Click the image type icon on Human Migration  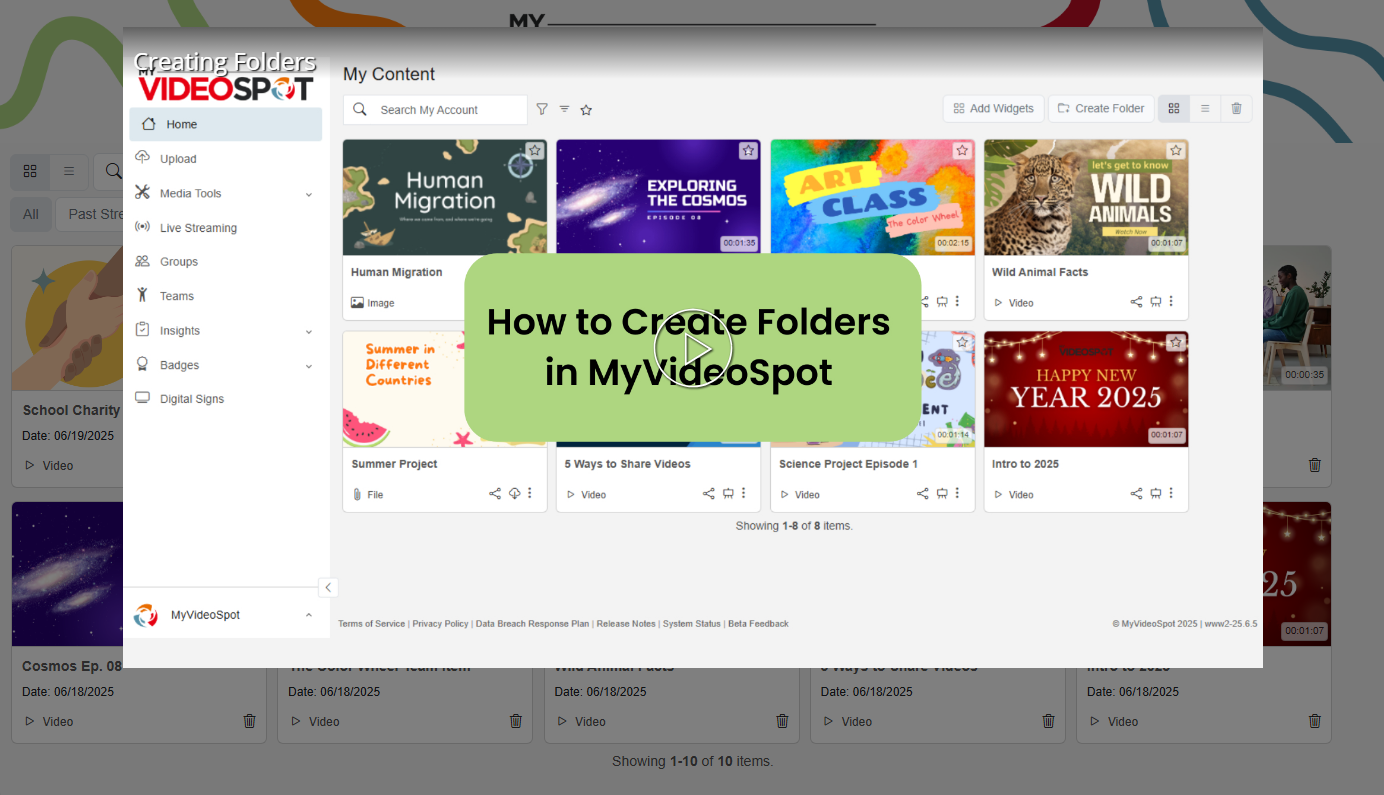[357, 303]
